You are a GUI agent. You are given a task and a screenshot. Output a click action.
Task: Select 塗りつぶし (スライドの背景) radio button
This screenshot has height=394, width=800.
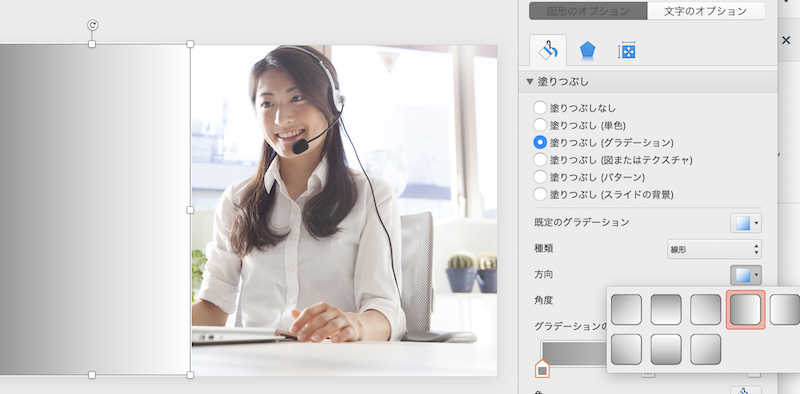(540, 194)
